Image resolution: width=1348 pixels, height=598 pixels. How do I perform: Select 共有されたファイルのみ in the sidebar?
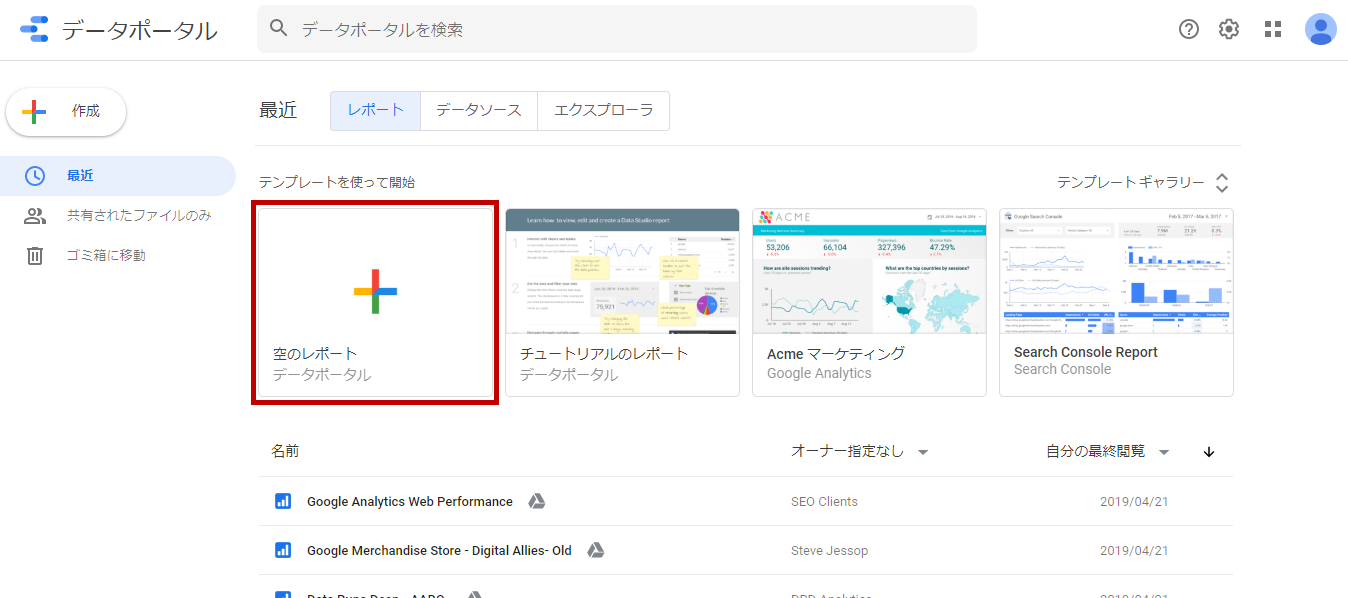pos(118,216)
